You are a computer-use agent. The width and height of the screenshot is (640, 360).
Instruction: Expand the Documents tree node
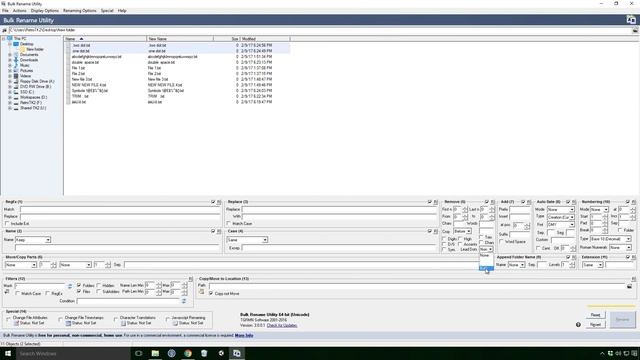point(10,55)
